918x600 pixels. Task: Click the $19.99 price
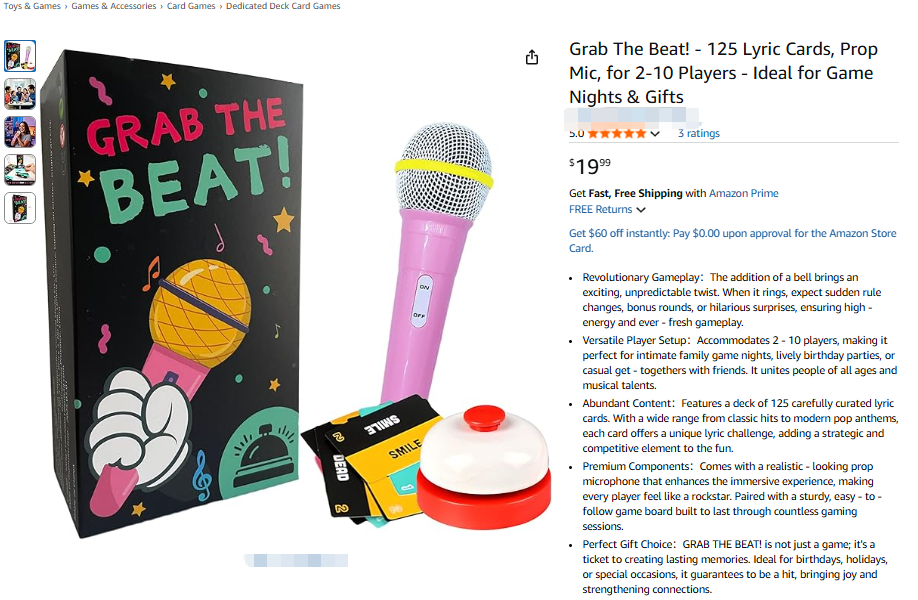coord(590,164)
